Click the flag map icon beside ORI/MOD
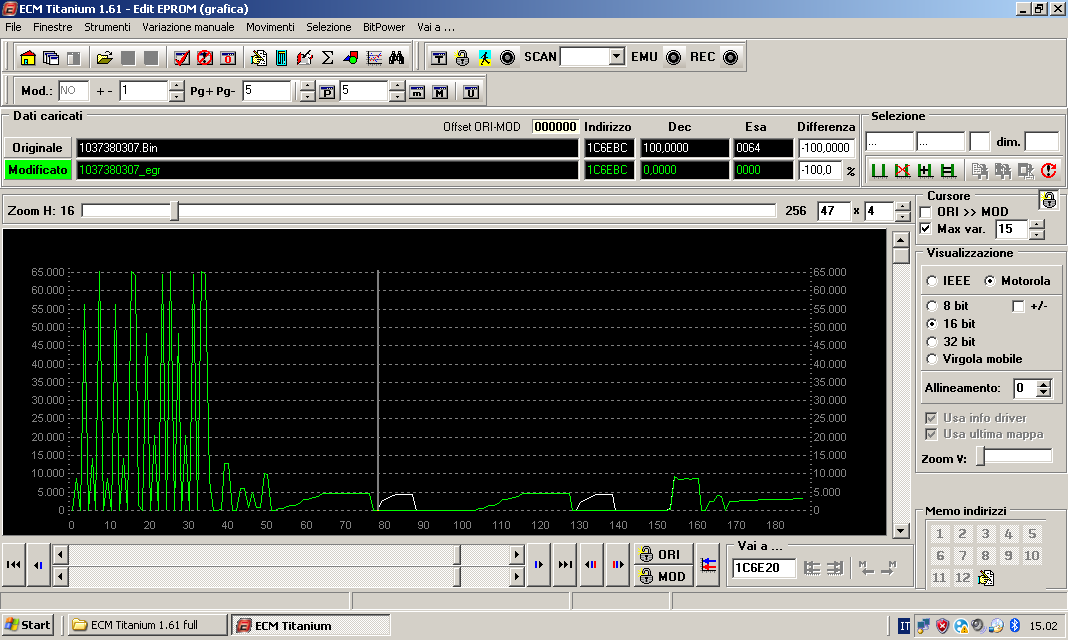1068x640 pixels. [708, 564]
